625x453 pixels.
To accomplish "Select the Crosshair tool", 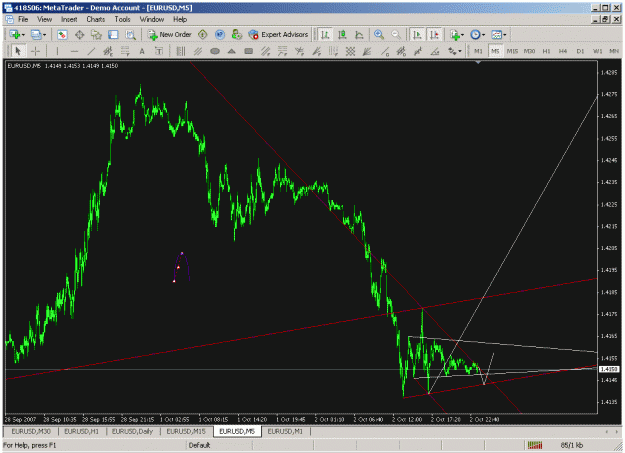I will coord(35,51).
